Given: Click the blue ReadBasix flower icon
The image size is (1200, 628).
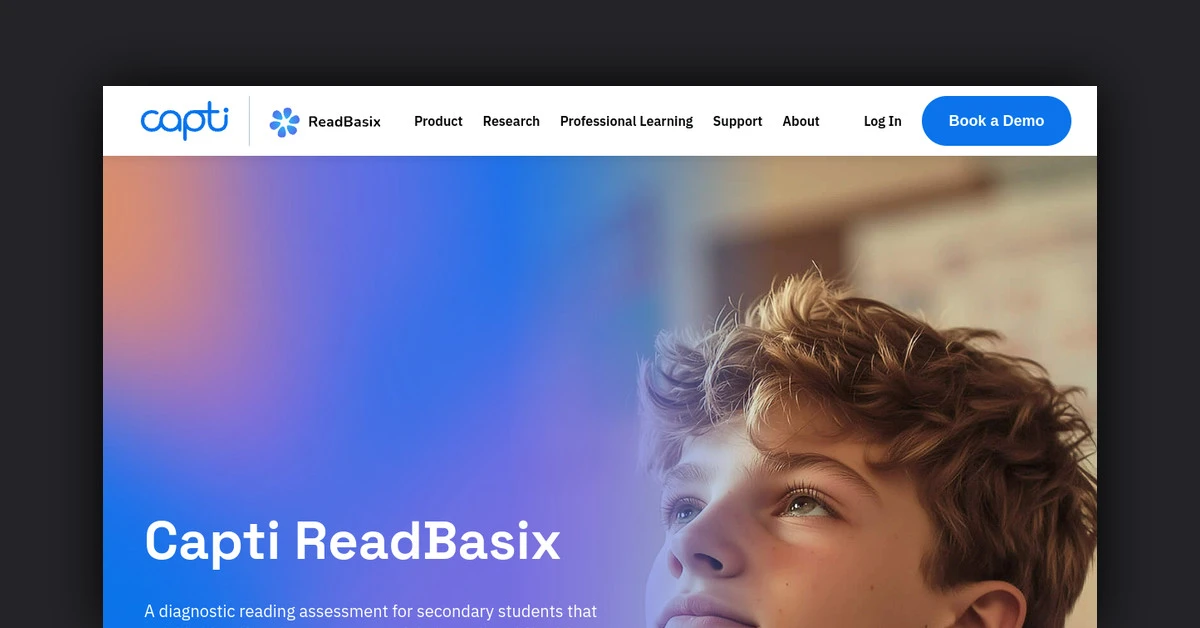Looking at the screenshot, I should 285,122.
